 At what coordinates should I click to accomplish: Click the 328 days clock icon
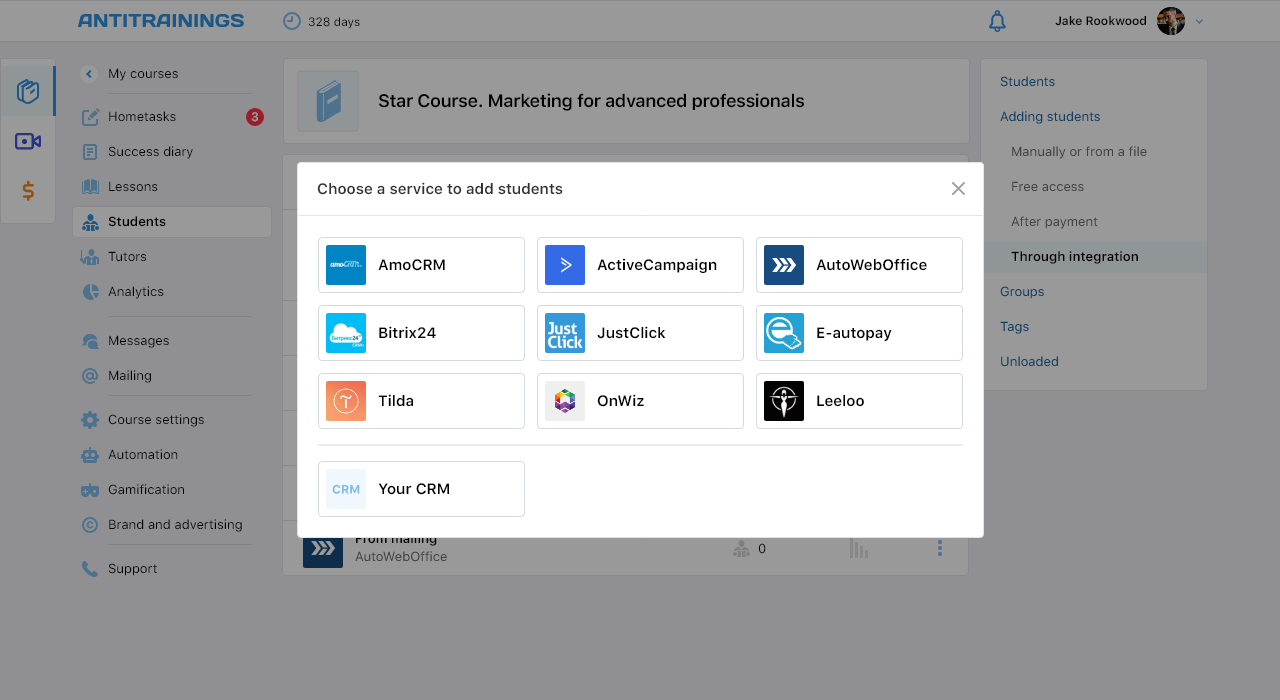[292, 21]
